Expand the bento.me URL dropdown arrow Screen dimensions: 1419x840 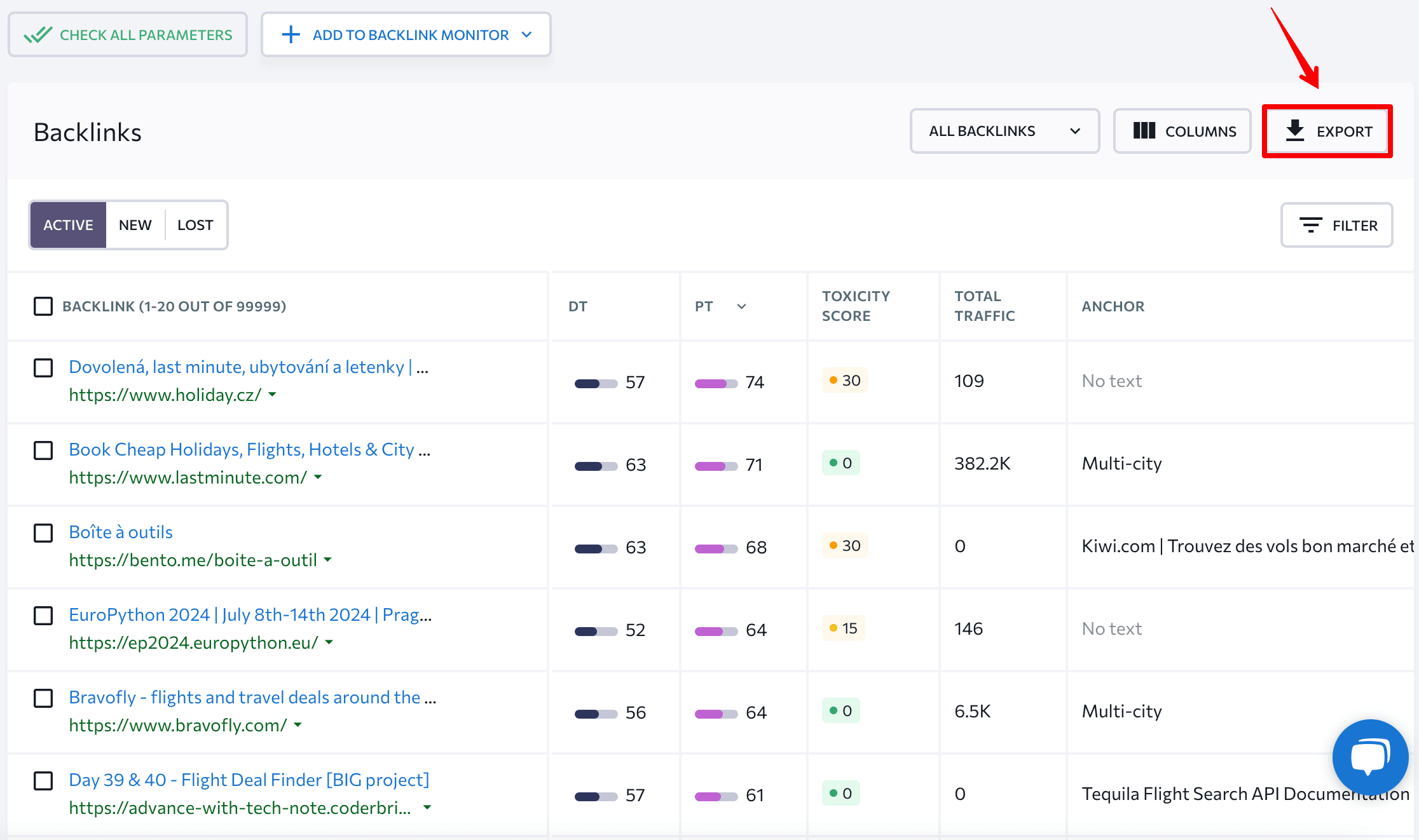(x=328, y=560)
